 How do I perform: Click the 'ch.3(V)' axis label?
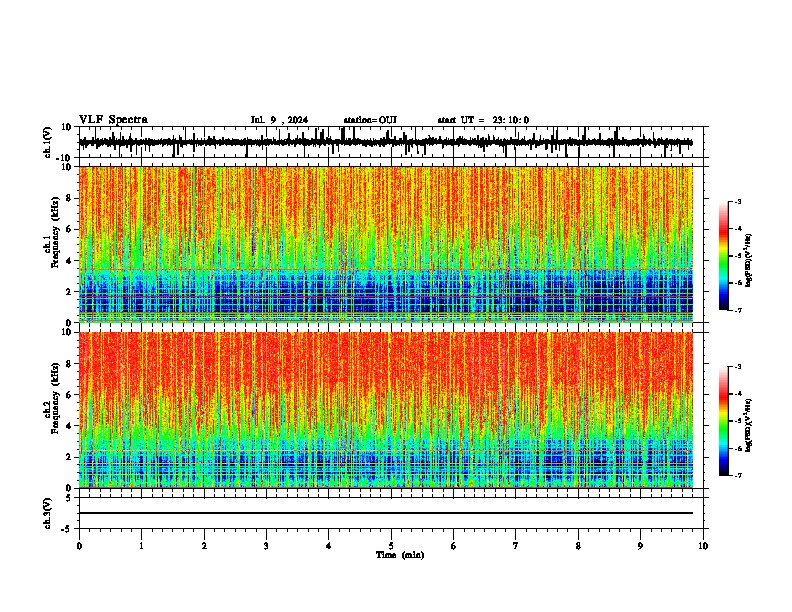[x=48, y=513]
